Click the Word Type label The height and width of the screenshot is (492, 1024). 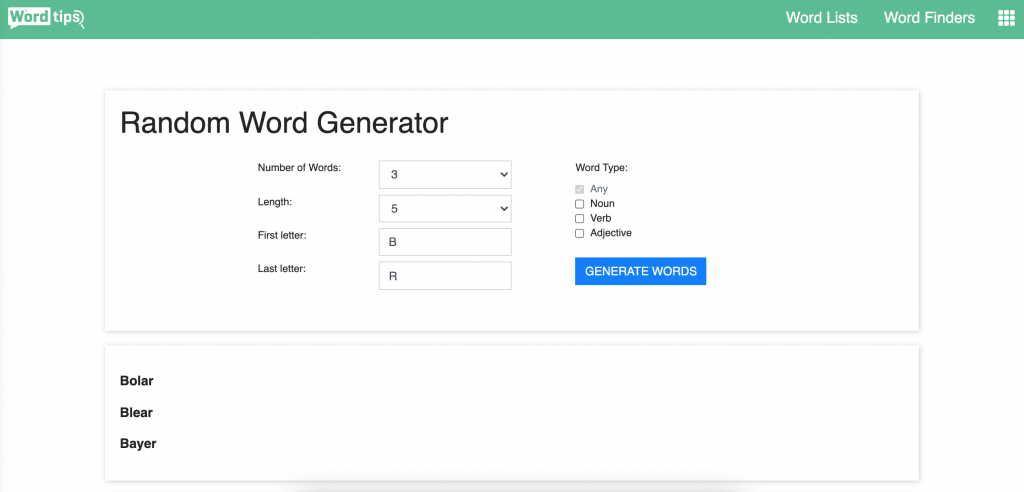pos(601,168)
